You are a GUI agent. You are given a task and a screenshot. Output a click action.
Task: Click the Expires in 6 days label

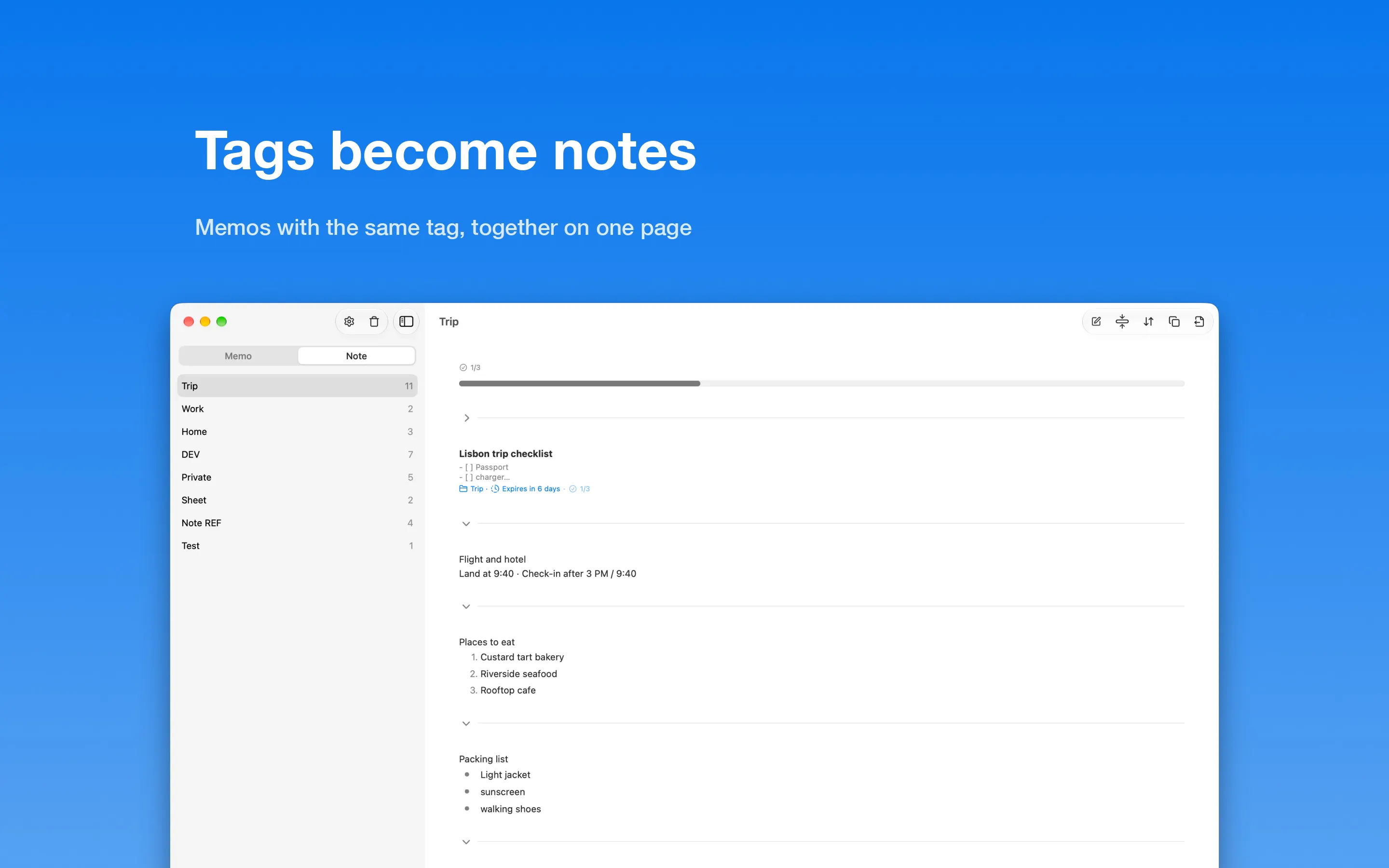pos(531,488)
